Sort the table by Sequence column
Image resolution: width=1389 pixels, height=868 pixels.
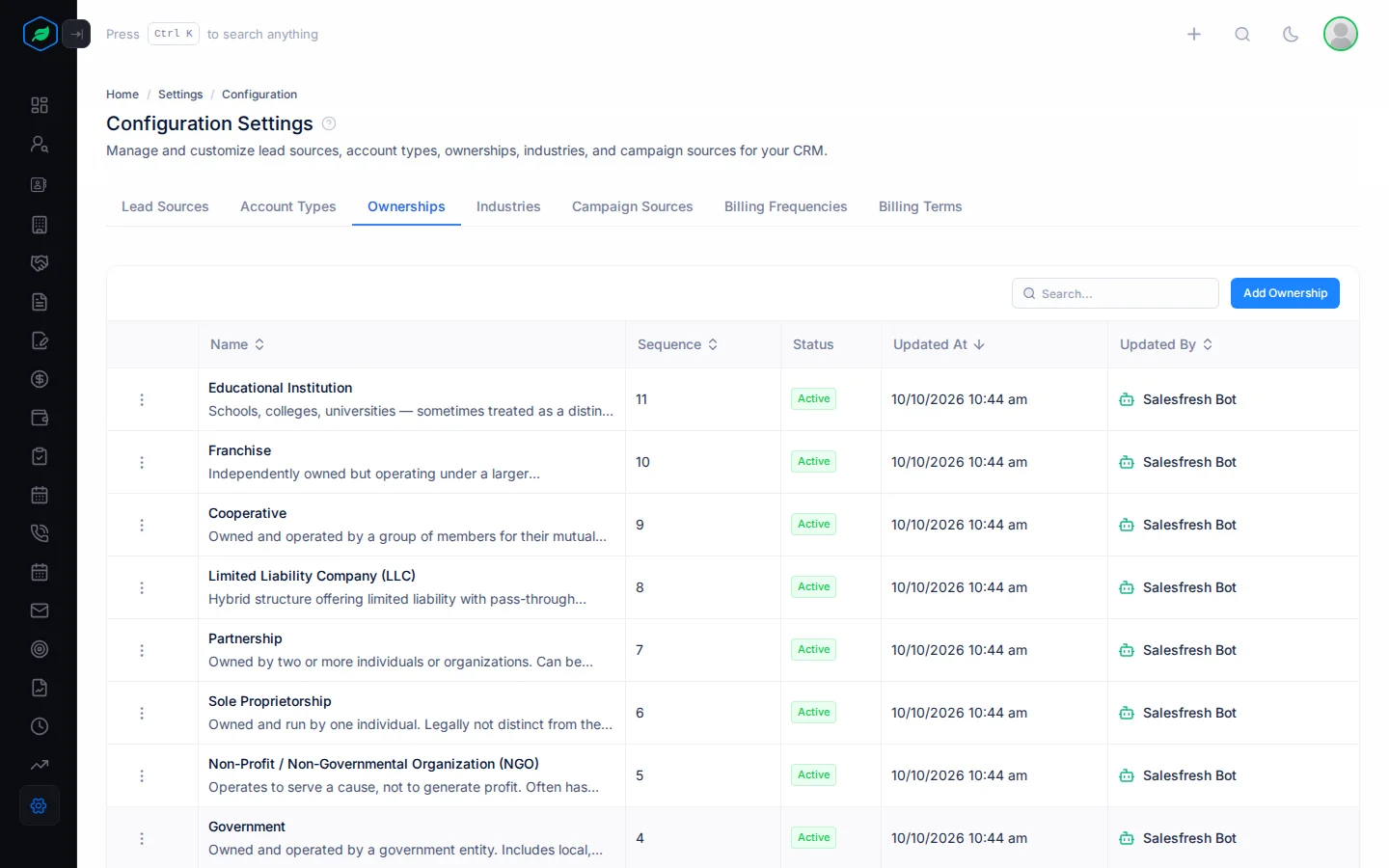(x=678, y=344)
